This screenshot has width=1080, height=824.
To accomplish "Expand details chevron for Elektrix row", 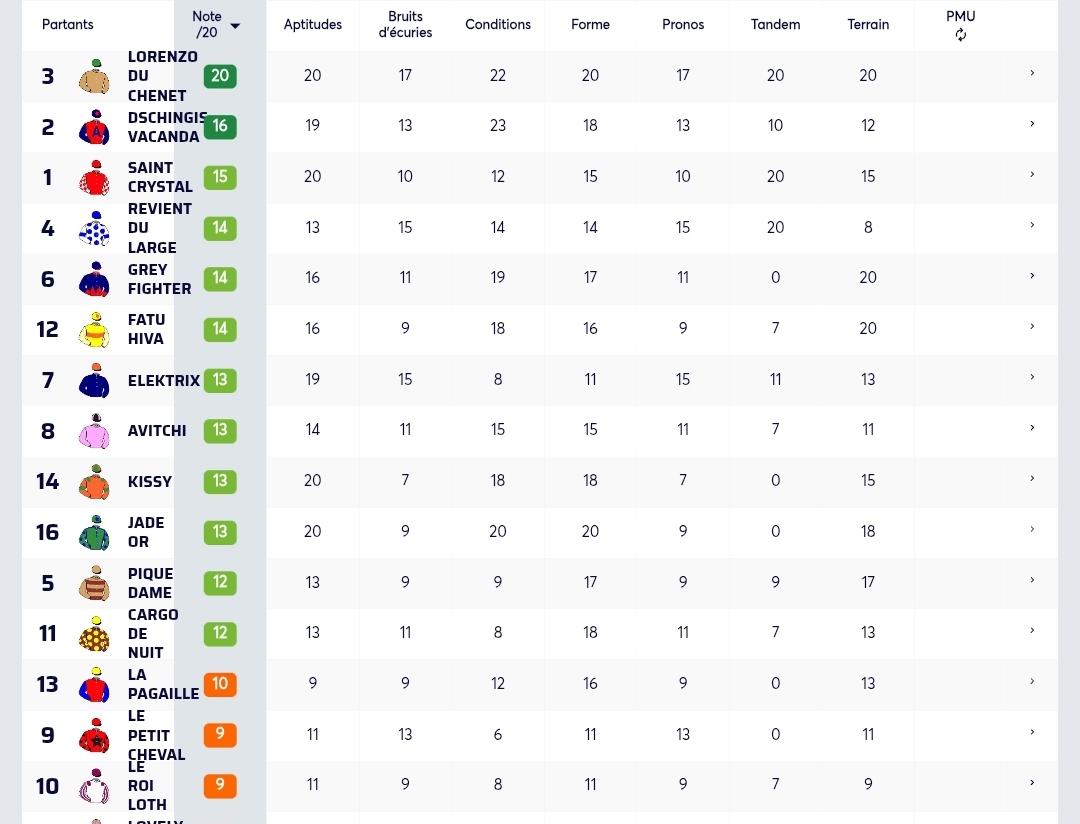I will tap(1032, 378).
